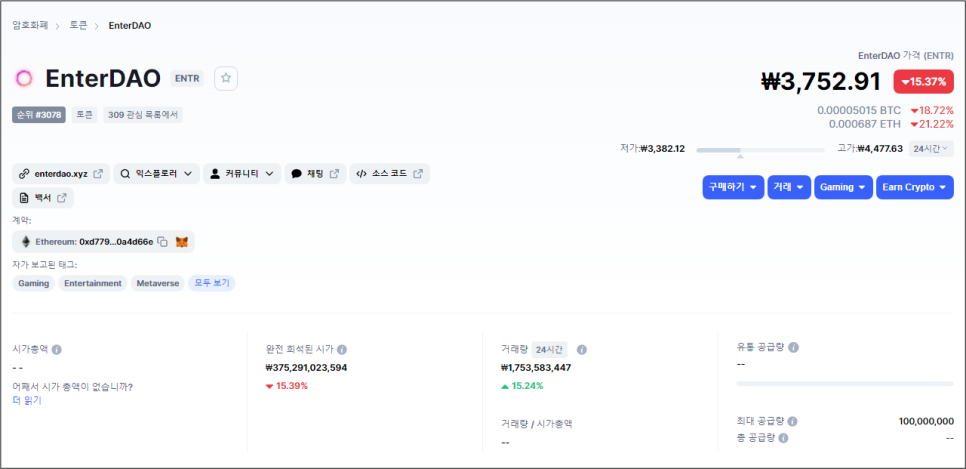Click the ENTR ticker badge
This screenshot has width=966, height=469.
(187, 78)
